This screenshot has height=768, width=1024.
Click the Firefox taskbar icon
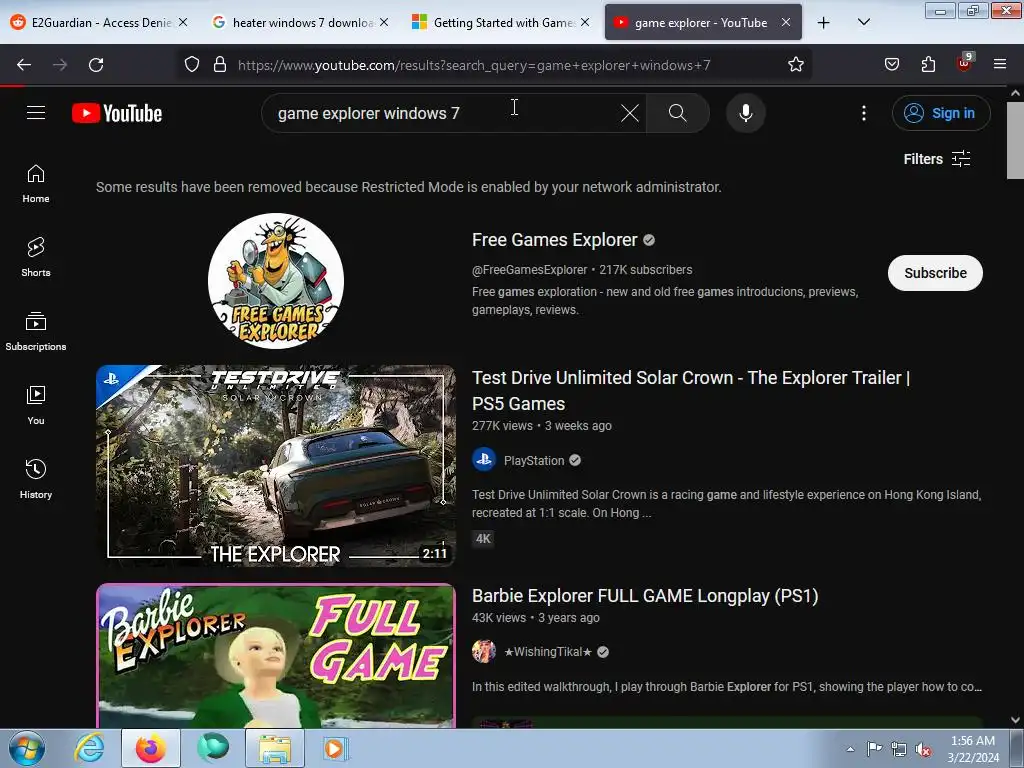click(150, 748)
